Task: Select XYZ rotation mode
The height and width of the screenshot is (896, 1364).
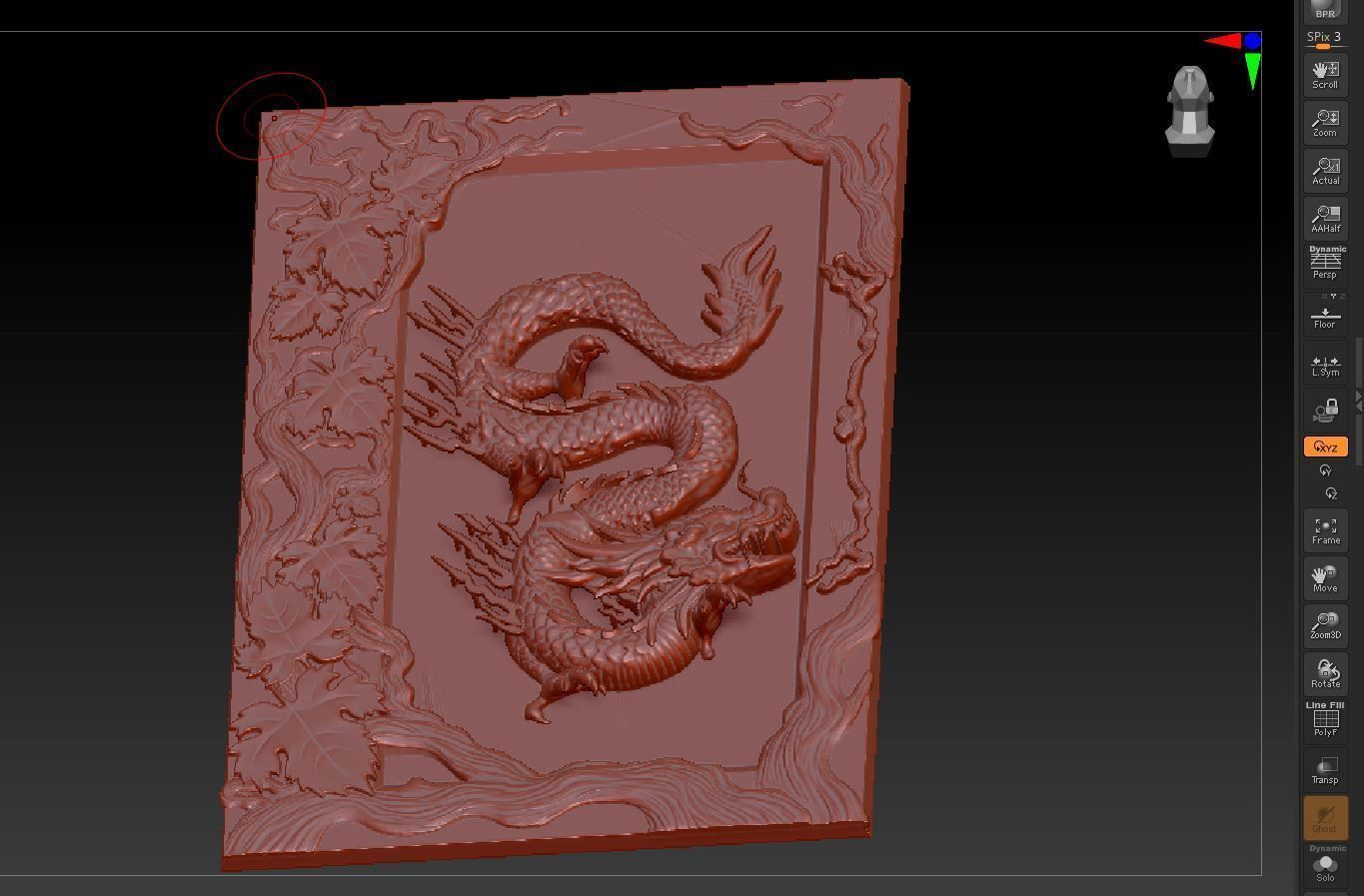Action: click(x=1325, y=447)
